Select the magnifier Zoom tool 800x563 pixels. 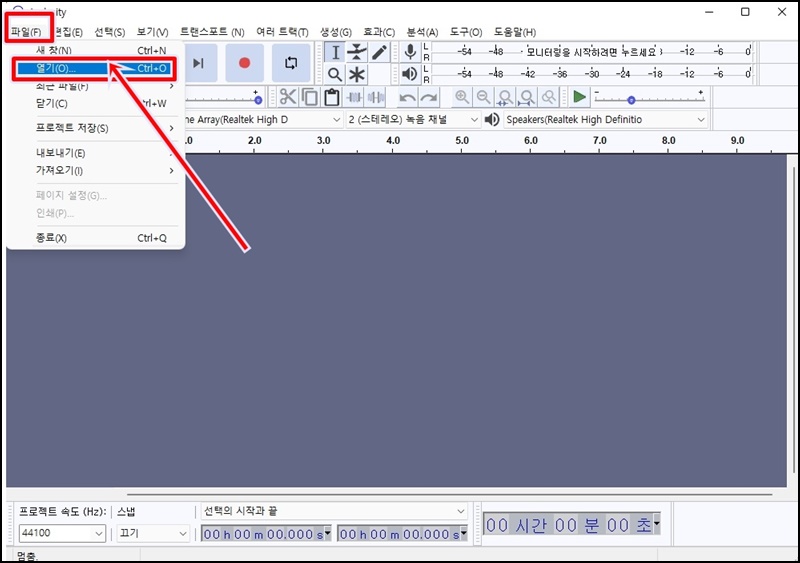[335, 75]
